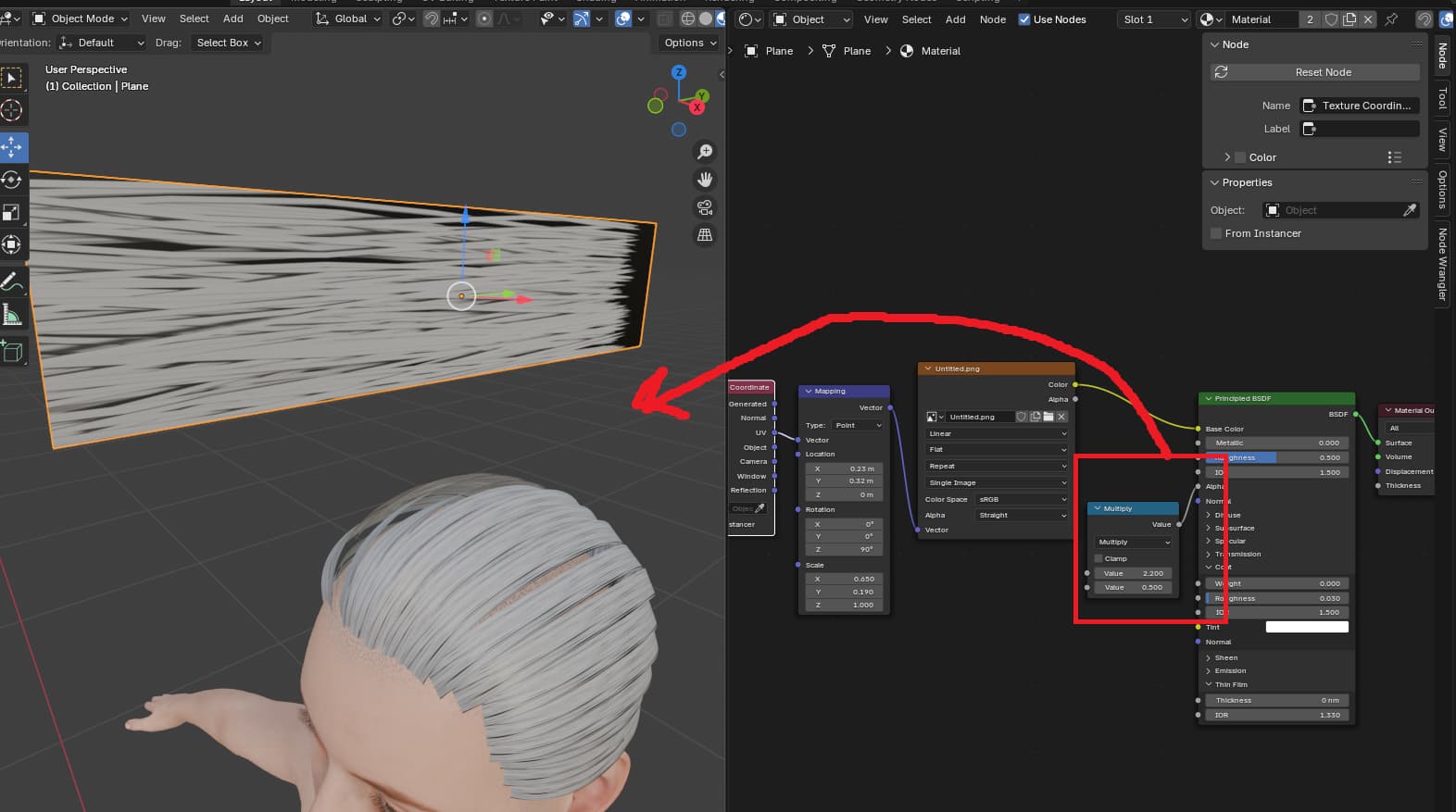Open Mapping Type Point dropdown

coord(858,425)
